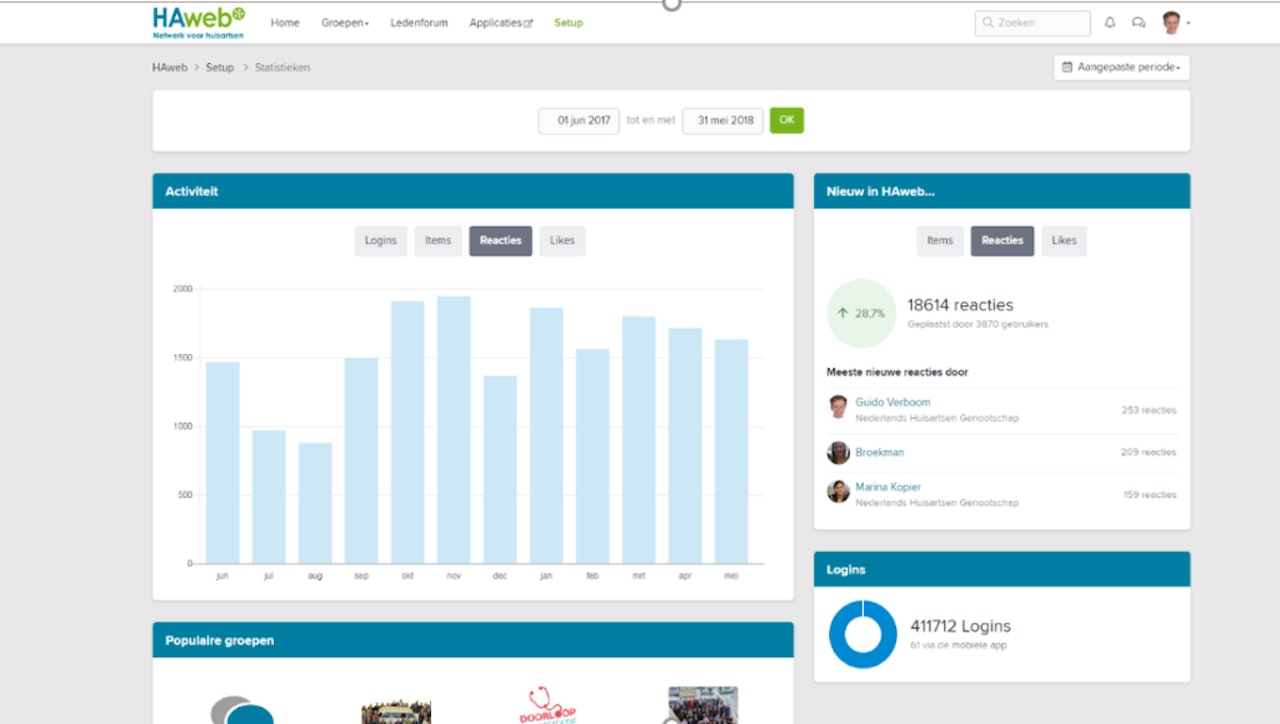Switch Activiteit chart to Logins

pyautogui.click(x=381, y=241)
